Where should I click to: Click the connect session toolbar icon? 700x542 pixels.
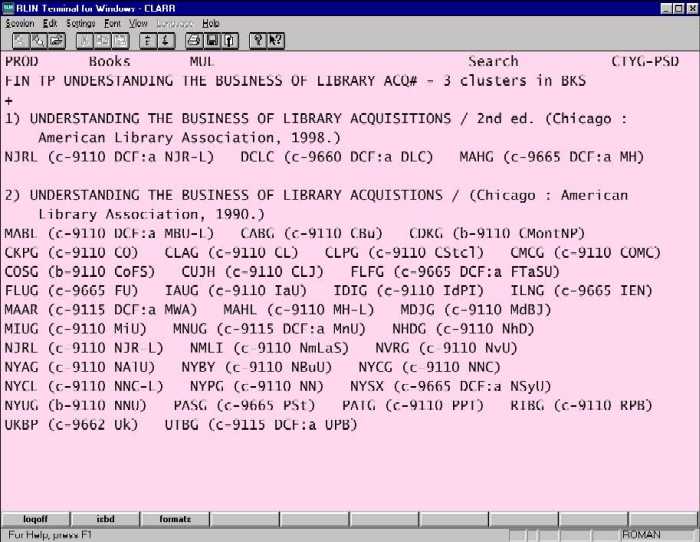[21, 41]
